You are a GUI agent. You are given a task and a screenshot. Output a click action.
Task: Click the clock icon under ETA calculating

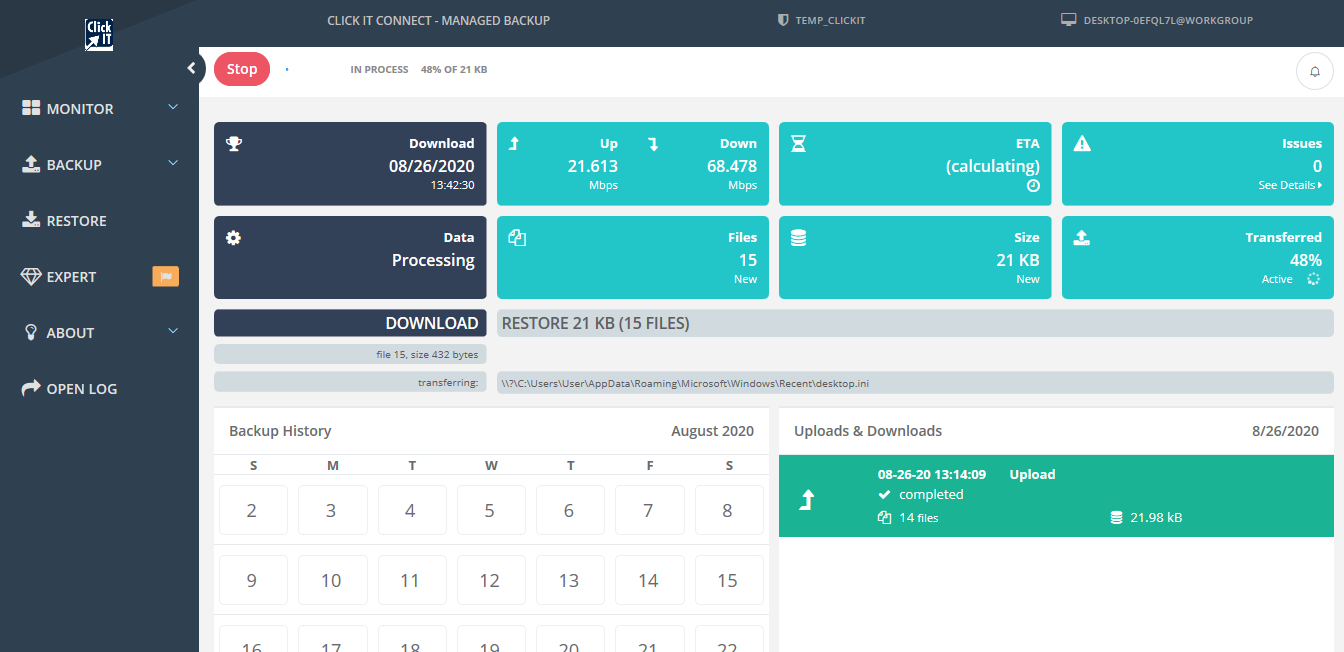(x=1034, y=186)
